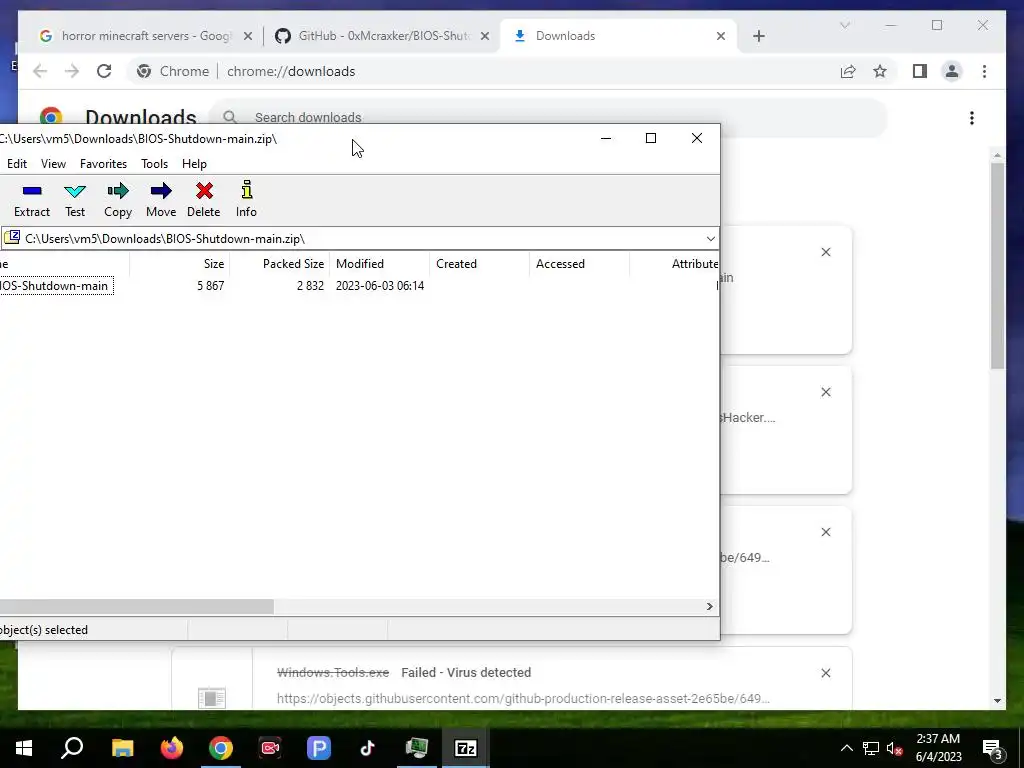This screenshot has width=1024, height=768.
Task: Sort by Modified column header
Action: [x=379, y=264]
